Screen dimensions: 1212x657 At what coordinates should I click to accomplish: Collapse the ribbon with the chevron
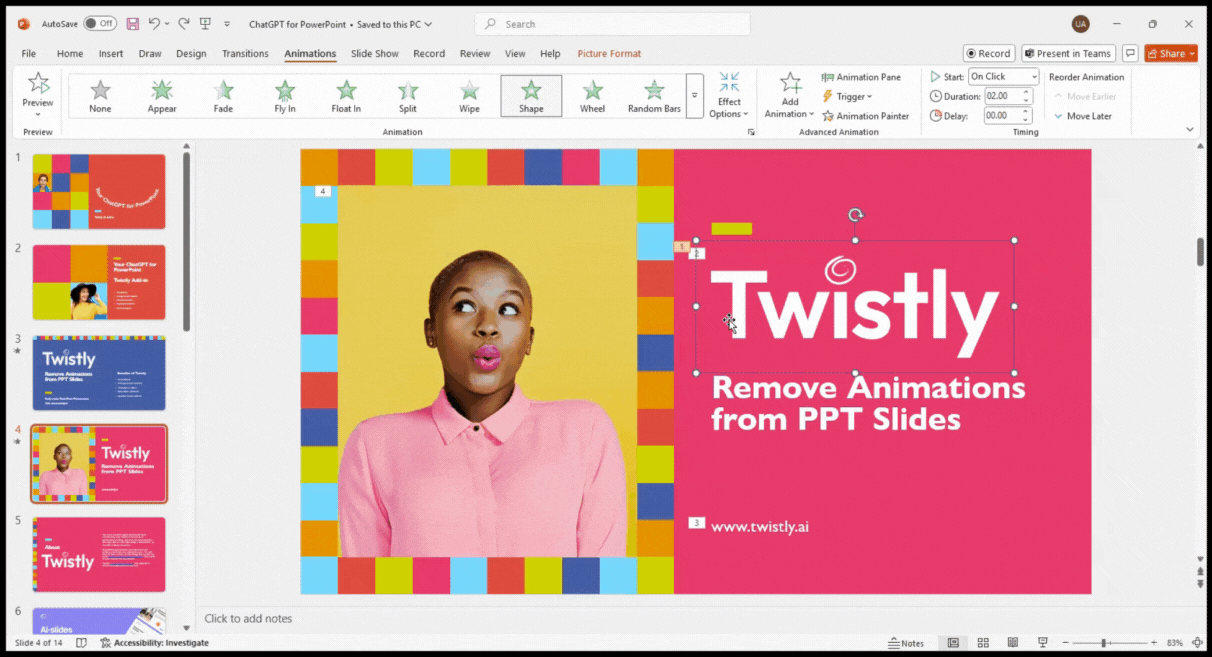[1190, 129]
